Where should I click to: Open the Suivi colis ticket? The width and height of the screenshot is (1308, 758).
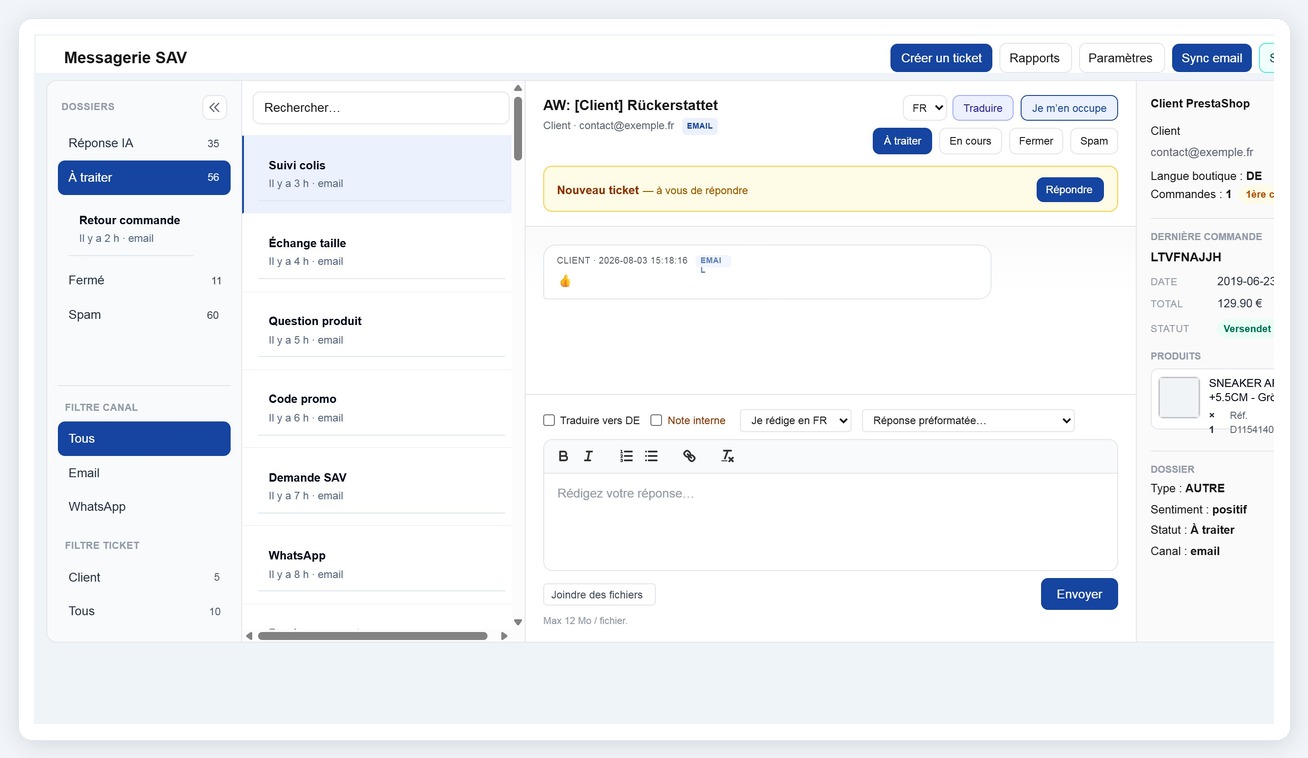[x=377, y=174]
